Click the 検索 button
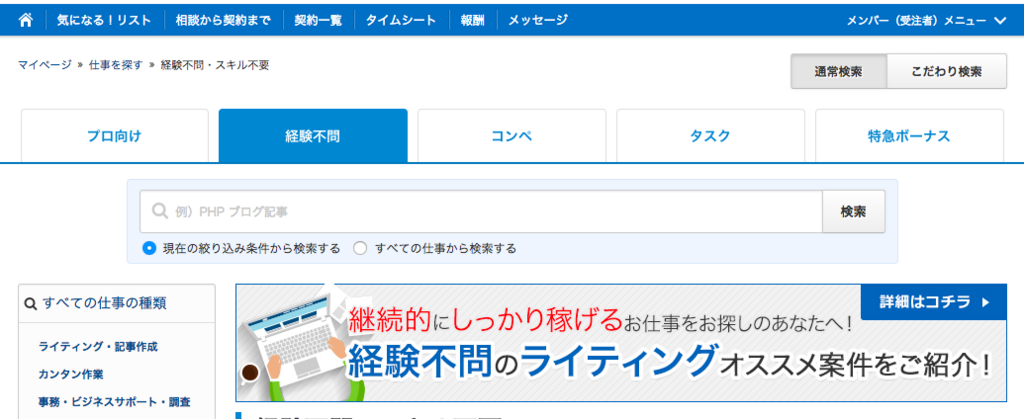 click(x=854, y=211)
